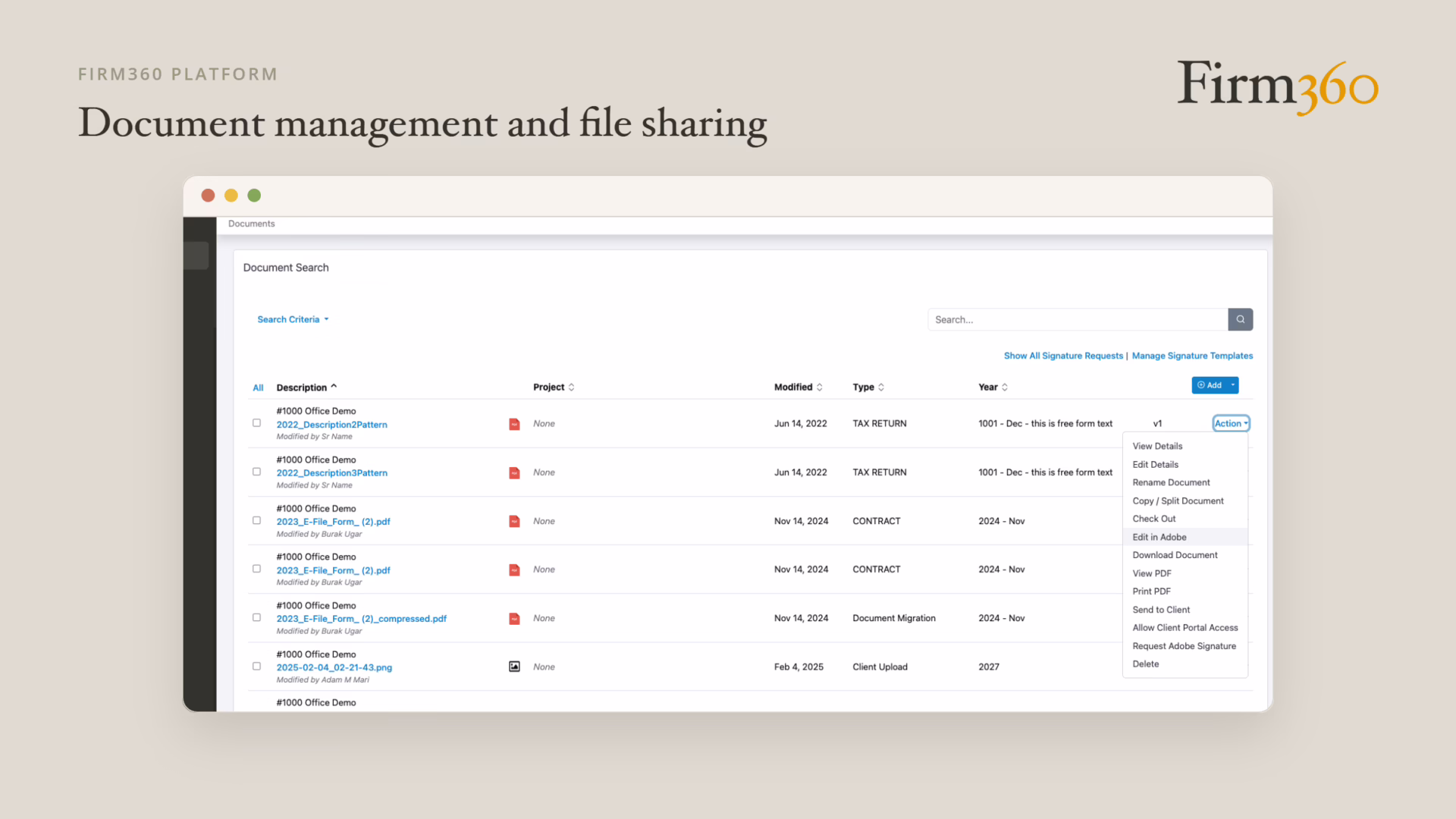The height and width of the screenshot is (819, 1456).
Task: Select Send to Client option
Action: coord(1161,610)
